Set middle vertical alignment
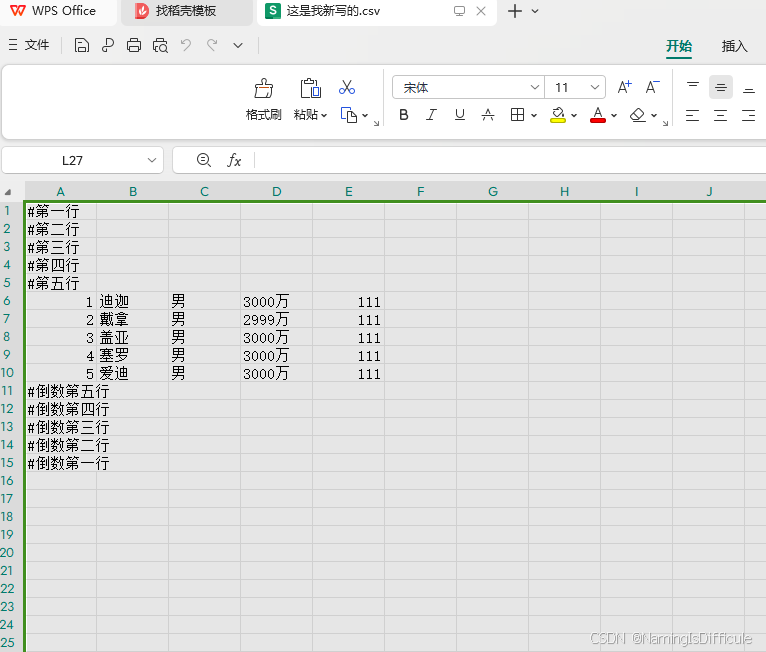The image size is (766, 652). [721, 87]
